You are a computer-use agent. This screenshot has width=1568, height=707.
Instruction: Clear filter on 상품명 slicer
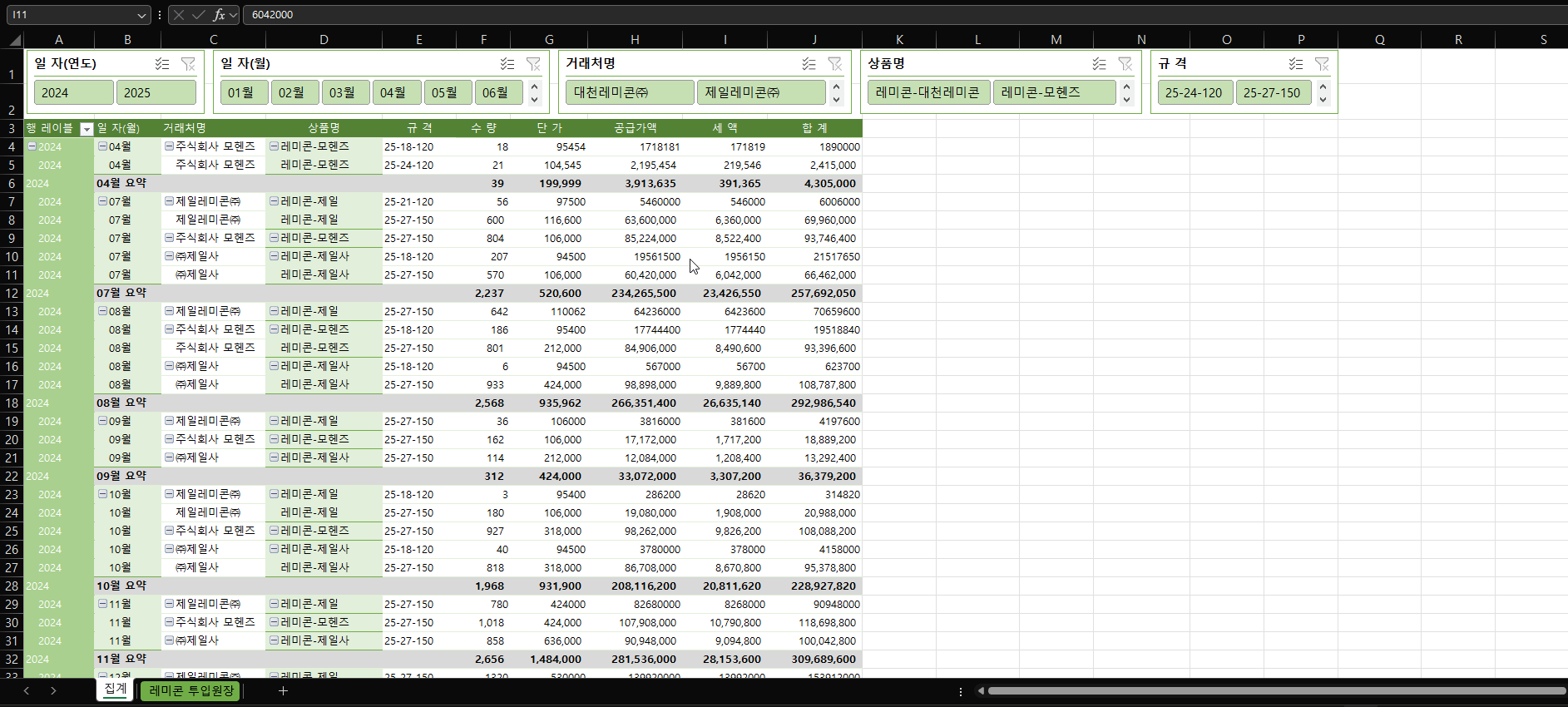[x=1125, y=64]
